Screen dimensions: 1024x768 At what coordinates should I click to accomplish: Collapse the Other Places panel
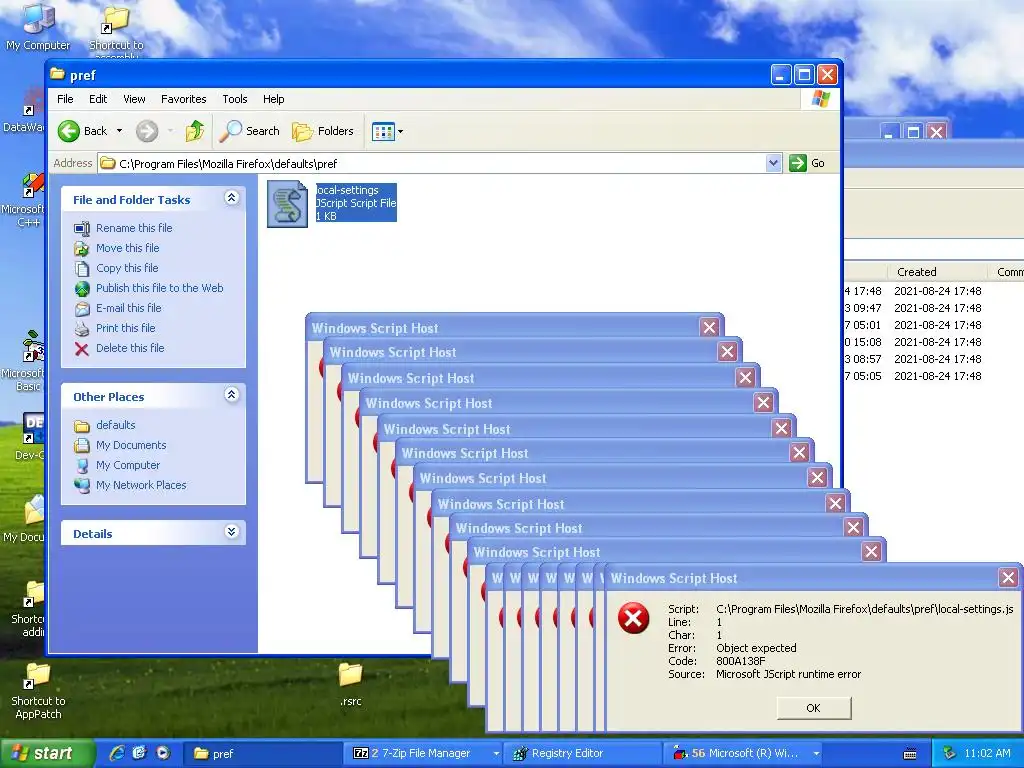[x=231, y=394]
